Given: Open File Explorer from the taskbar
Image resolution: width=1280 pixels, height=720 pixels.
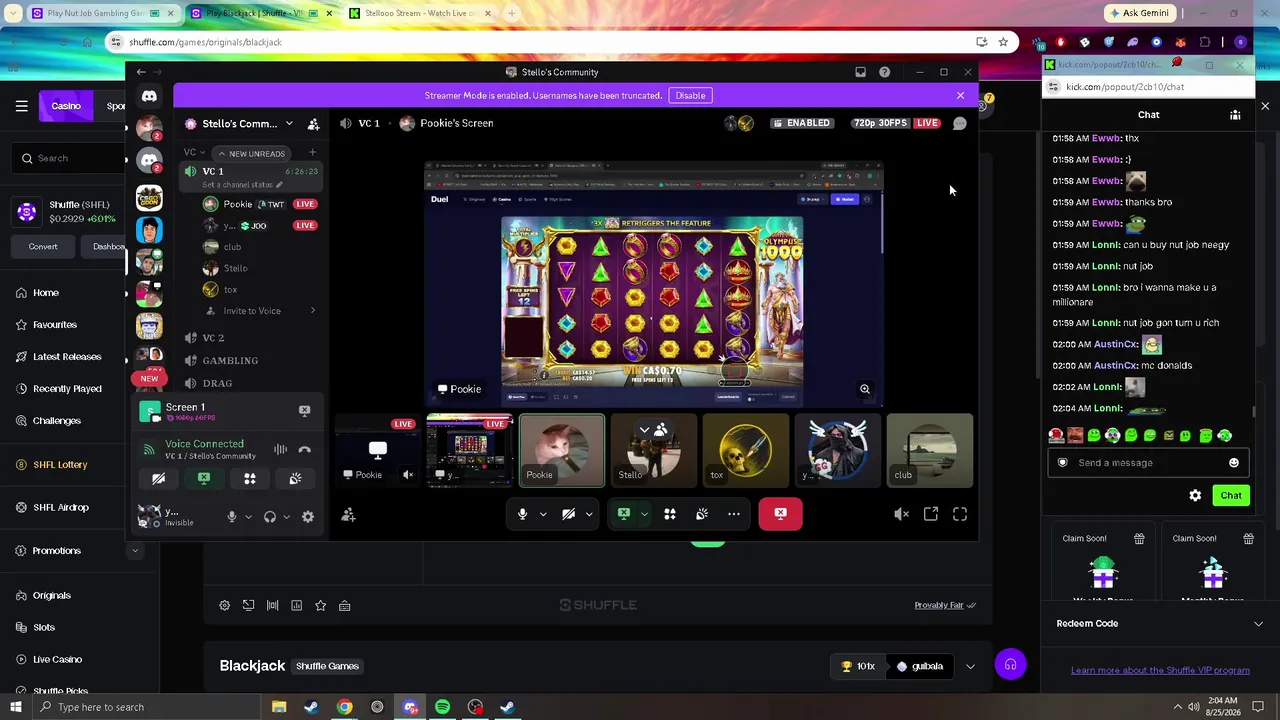Looking at the screenshot, I should click(x=279, y=707).
